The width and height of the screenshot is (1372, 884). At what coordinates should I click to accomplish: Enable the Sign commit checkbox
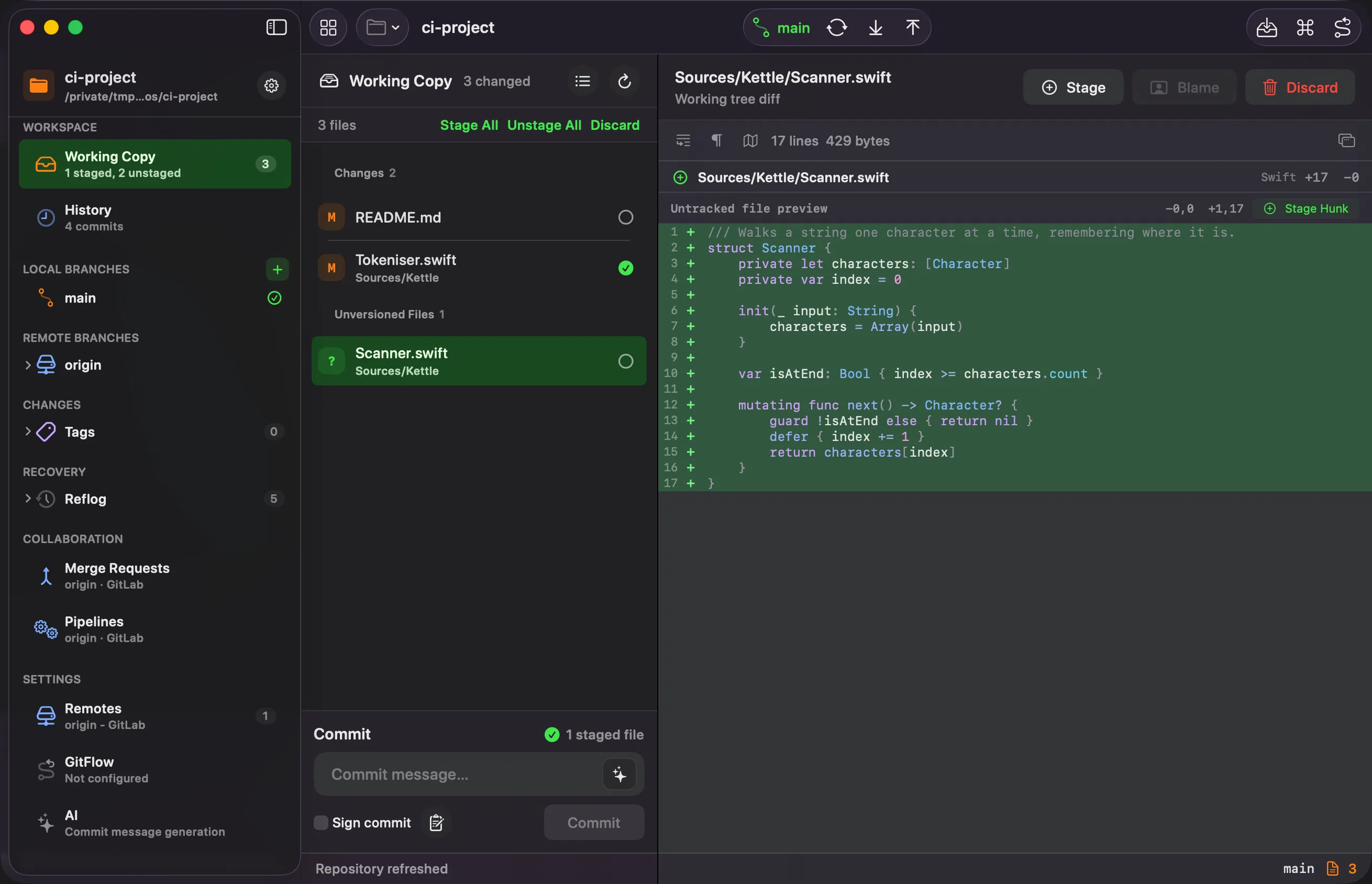[x=321, y=823]
